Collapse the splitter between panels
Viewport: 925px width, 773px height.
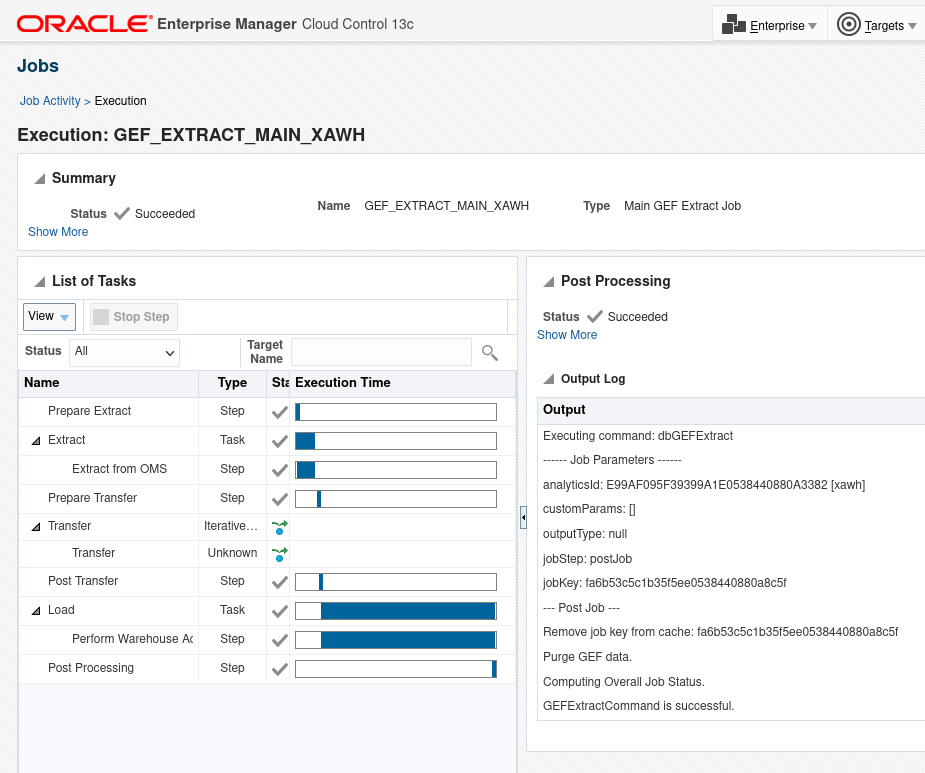coord(523,517)
